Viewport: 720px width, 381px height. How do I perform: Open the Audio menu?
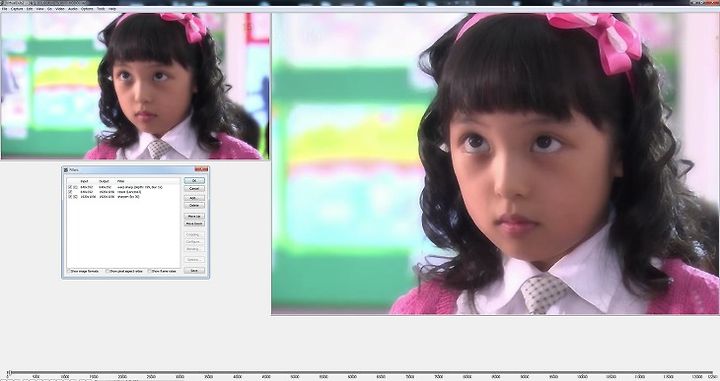pos(73,9)
